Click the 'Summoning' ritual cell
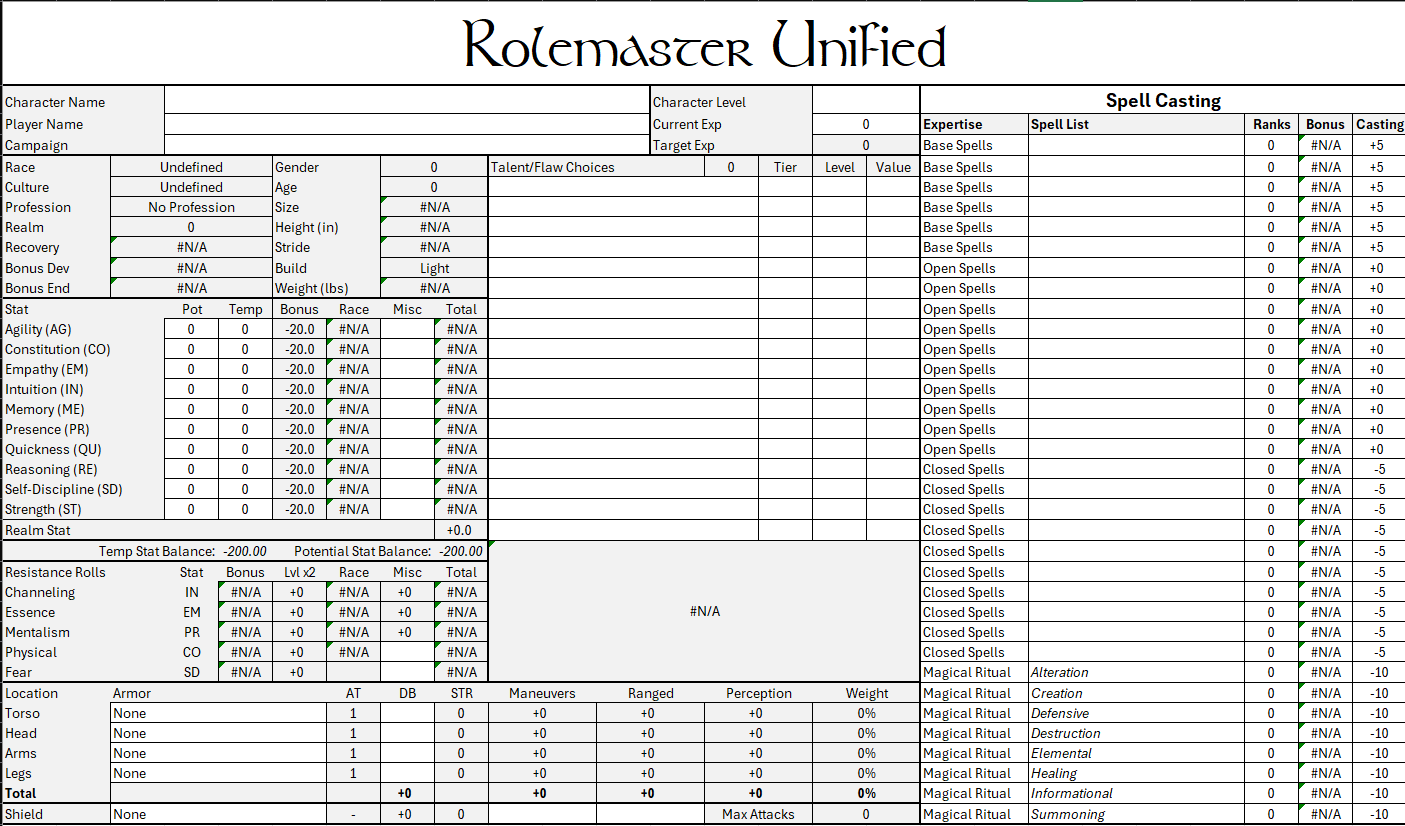Screen dimensions: 1405x826 click(1136, 814)
